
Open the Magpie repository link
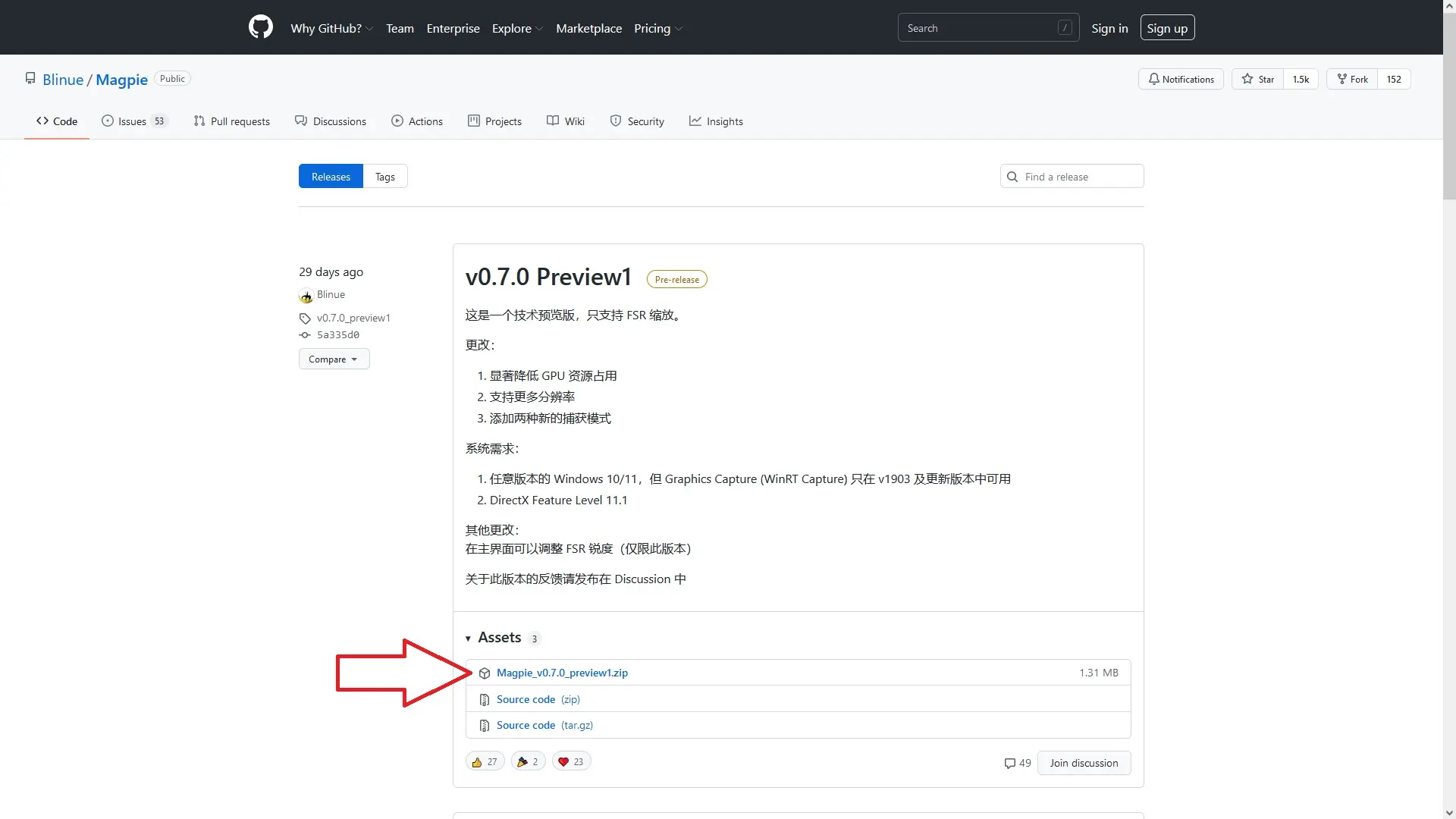[121, 80]
